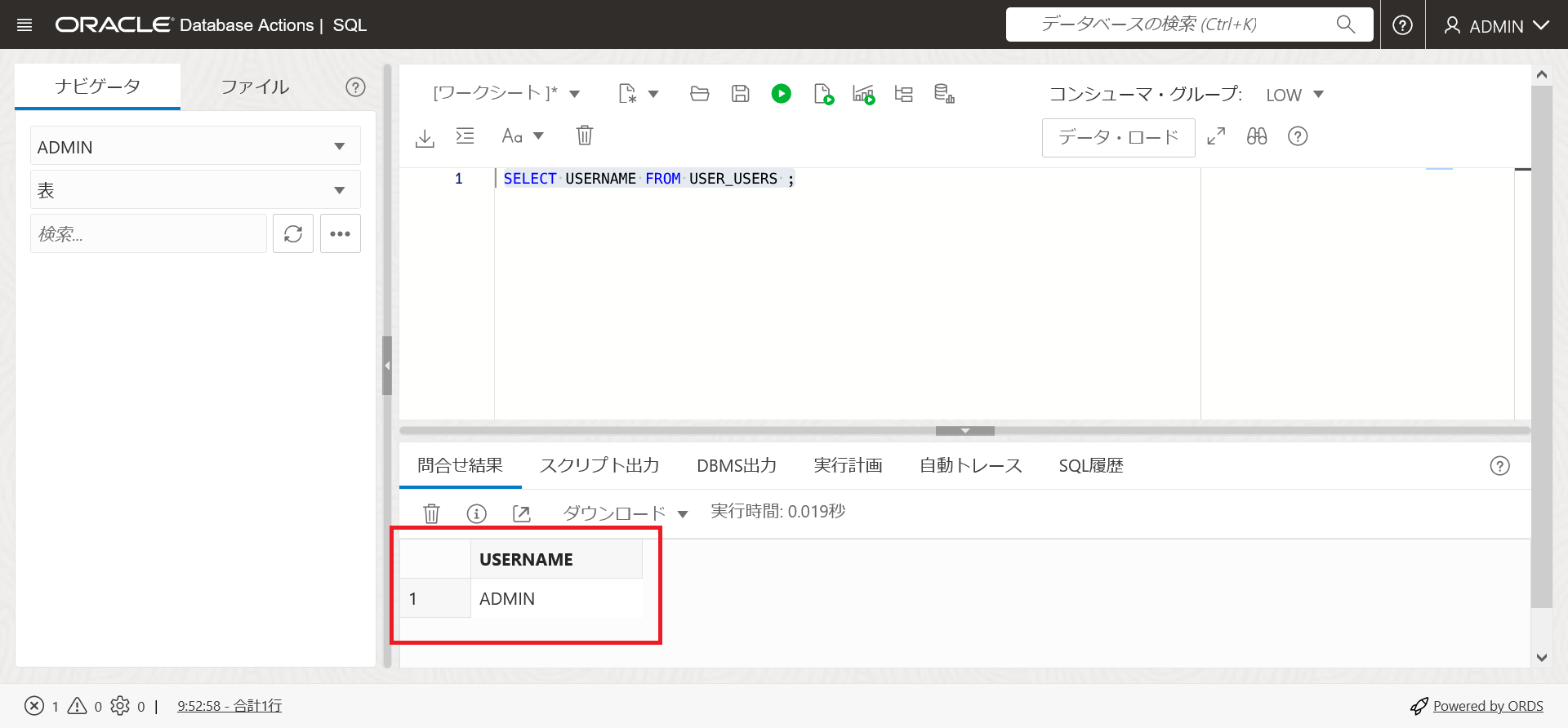The height and width of the screenshot is (728, 1568).
Task: Switch to the ファイル tab
Action: tap(256, 87)
